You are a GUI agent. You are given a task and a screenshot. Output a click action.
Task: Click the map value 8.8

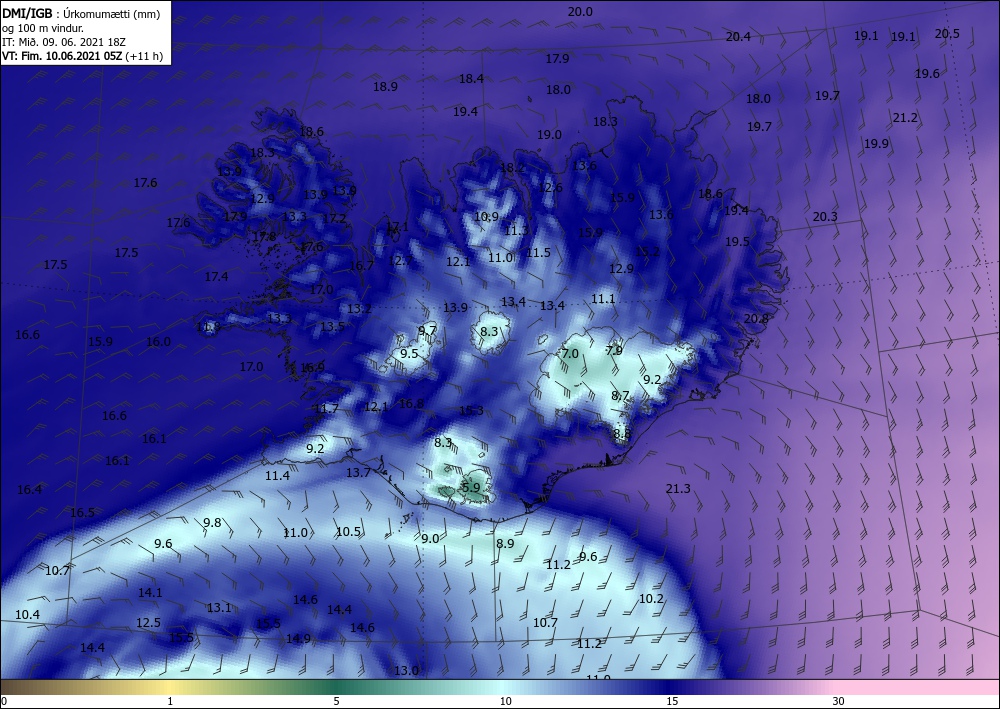(x=622, y=434)
